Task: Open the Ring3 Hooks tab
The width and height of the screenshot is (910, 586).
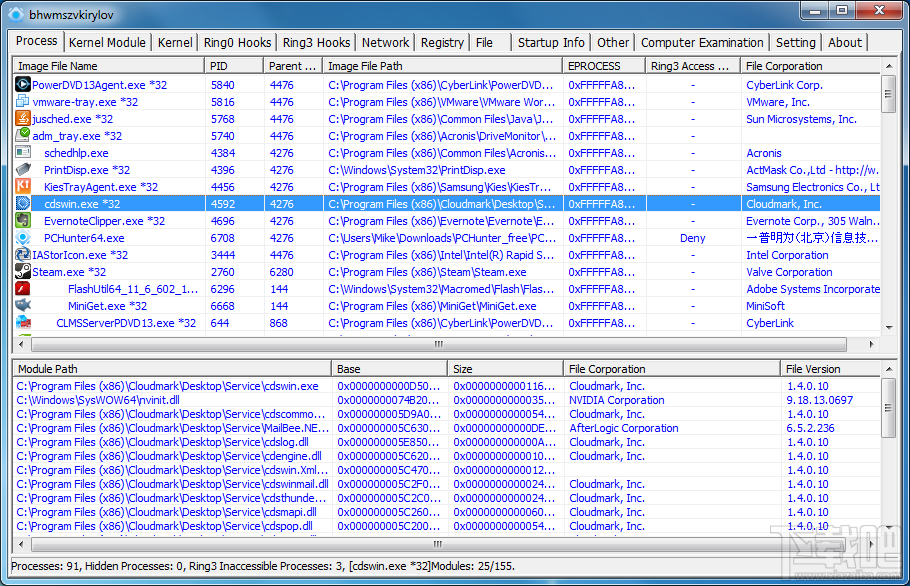Action: coord(316,42)
